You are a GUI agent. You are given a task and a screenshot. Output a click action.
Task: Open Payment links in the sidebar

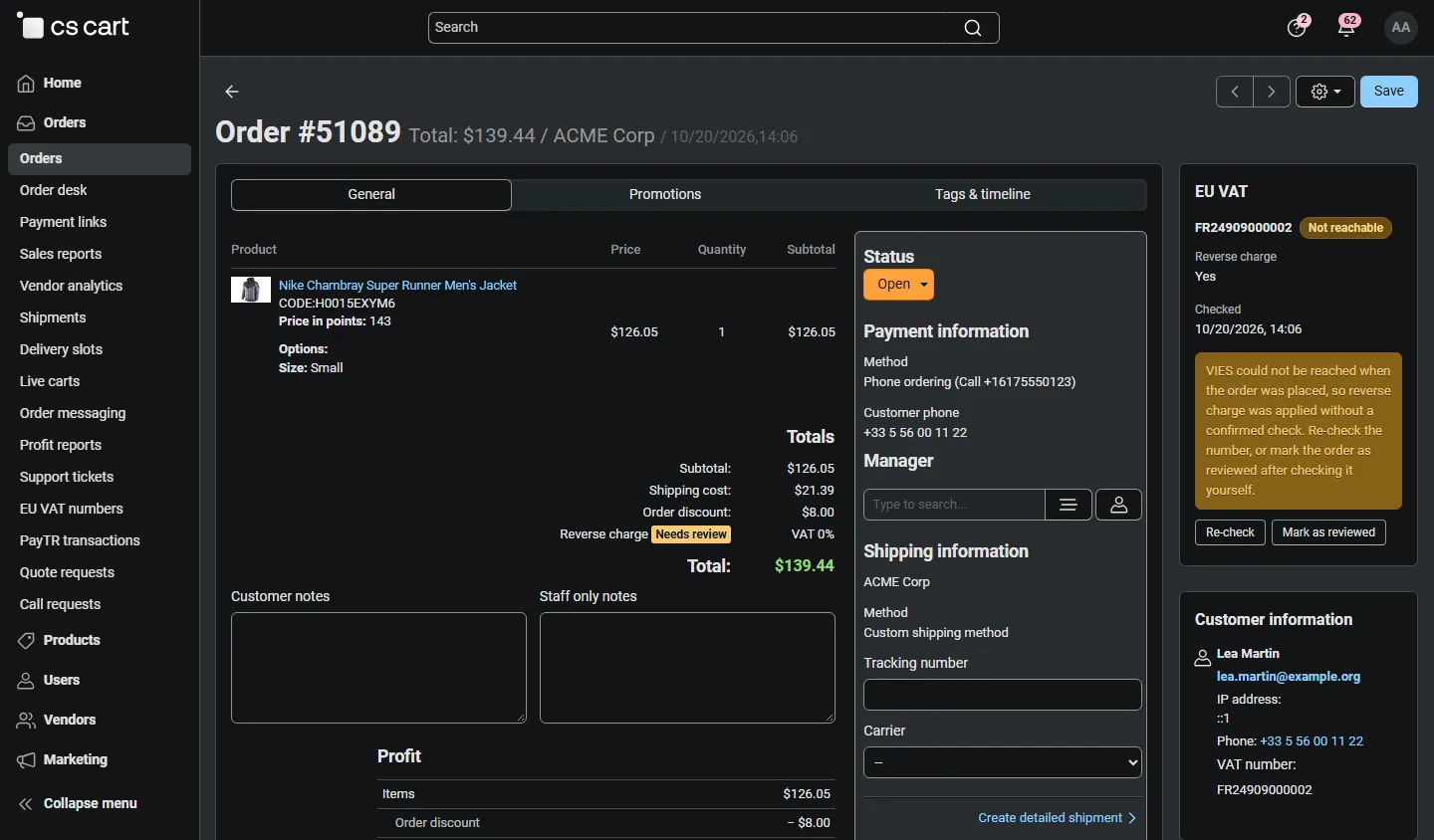coord(64,222)
